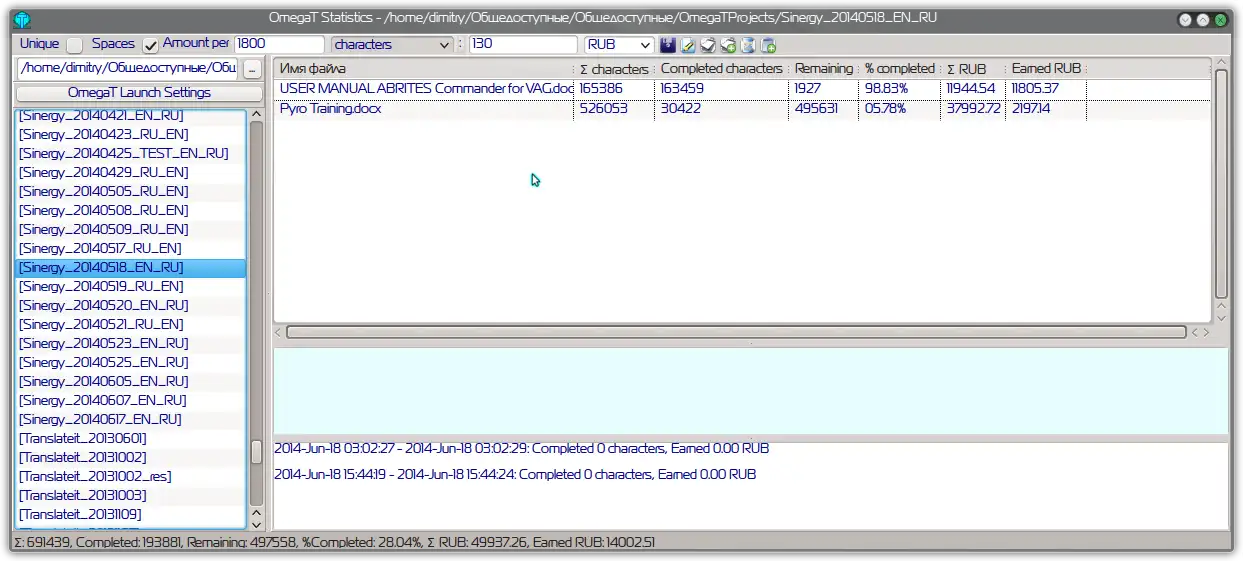The image size is (1243, 561).
Task: Click the document icon with green plus
Action: [x=768, y=45]
